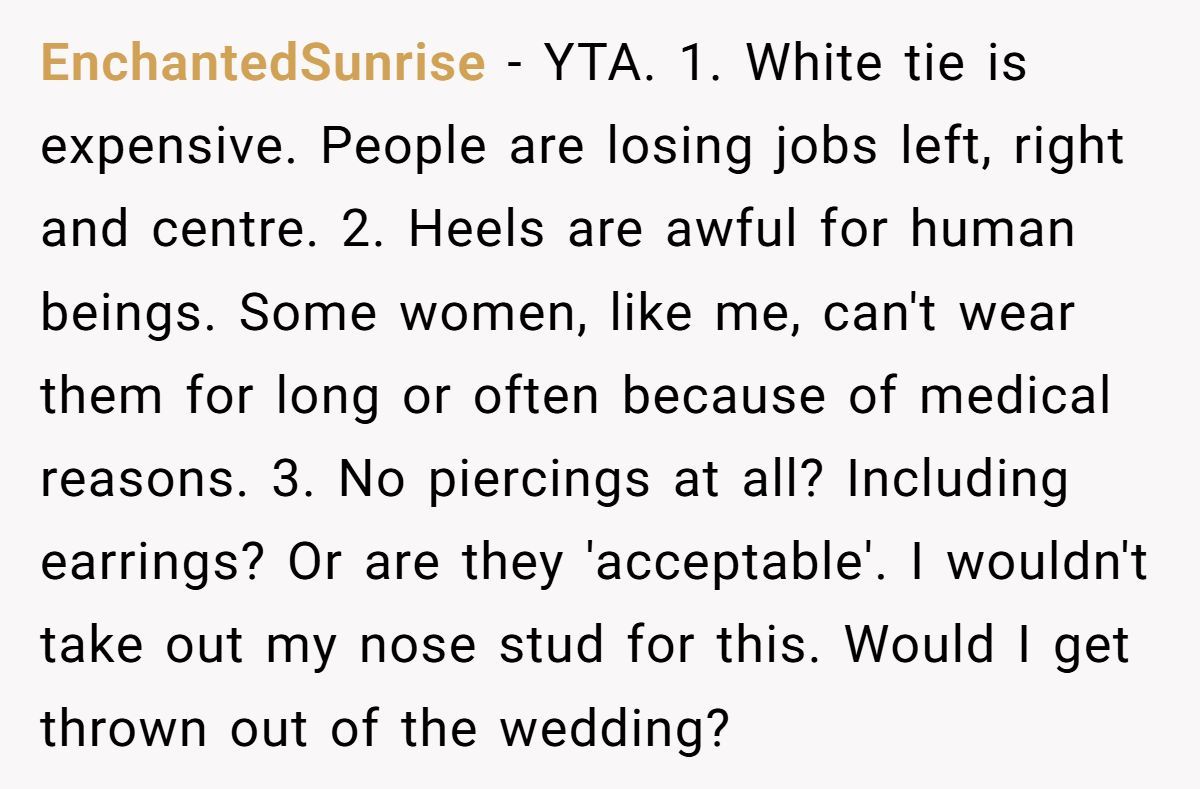Screen dimensions: 1200x789
Task: Click the word "Heels"
Action: (x=476, y=231)
